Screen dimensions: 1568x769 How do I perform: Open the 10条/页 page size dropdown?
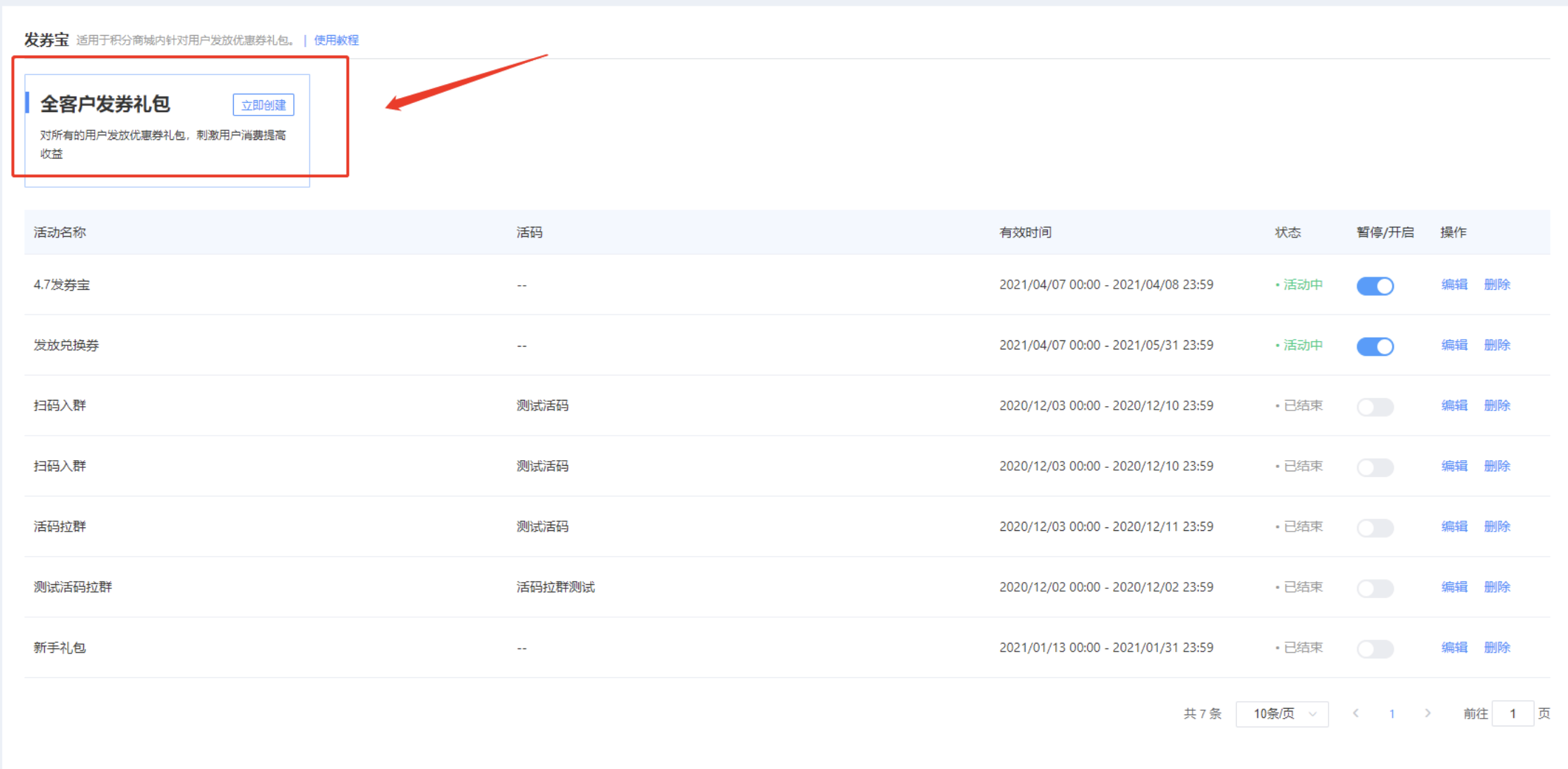1282,714
